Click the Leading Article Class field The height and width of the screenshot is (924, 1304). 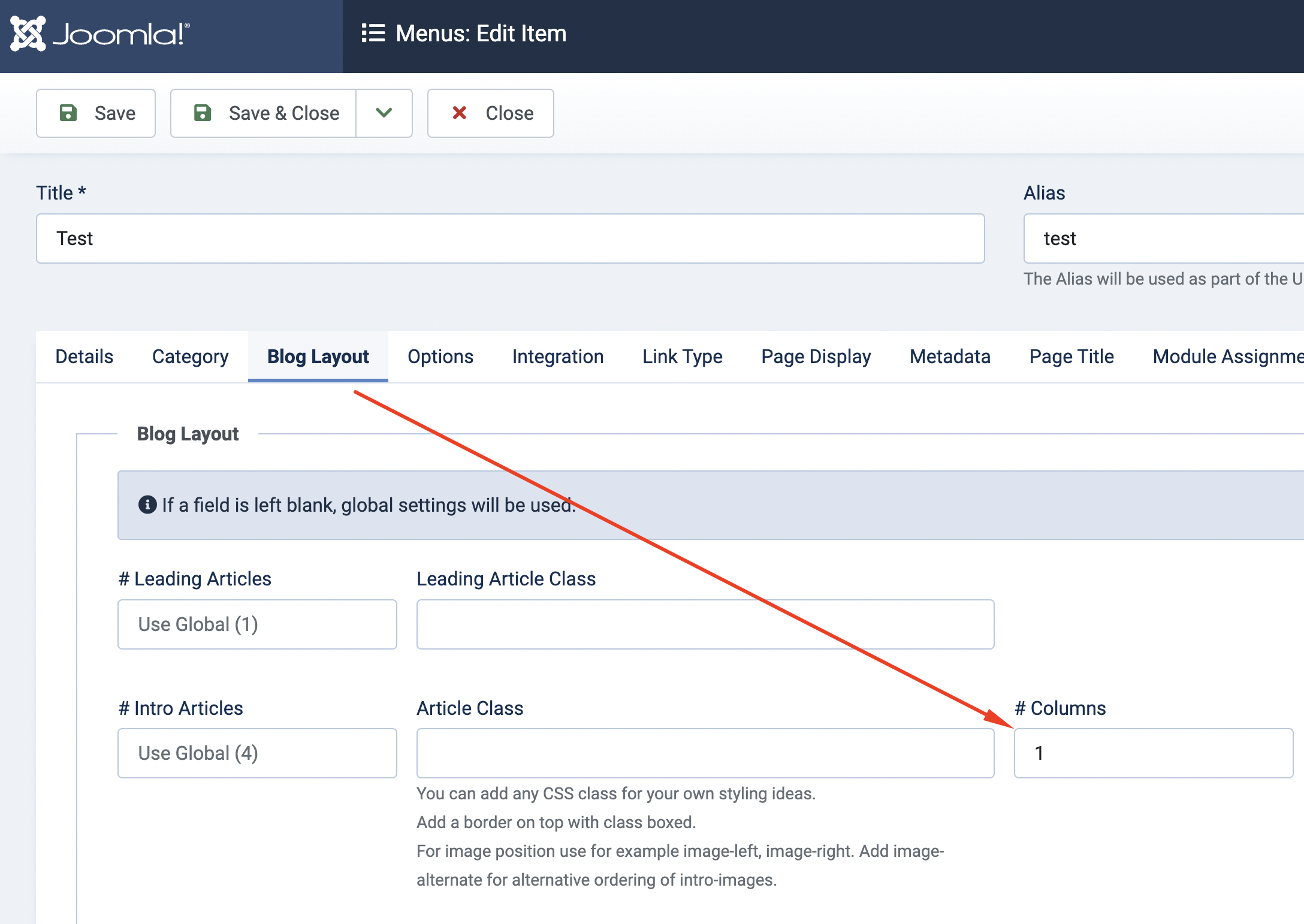705,624
